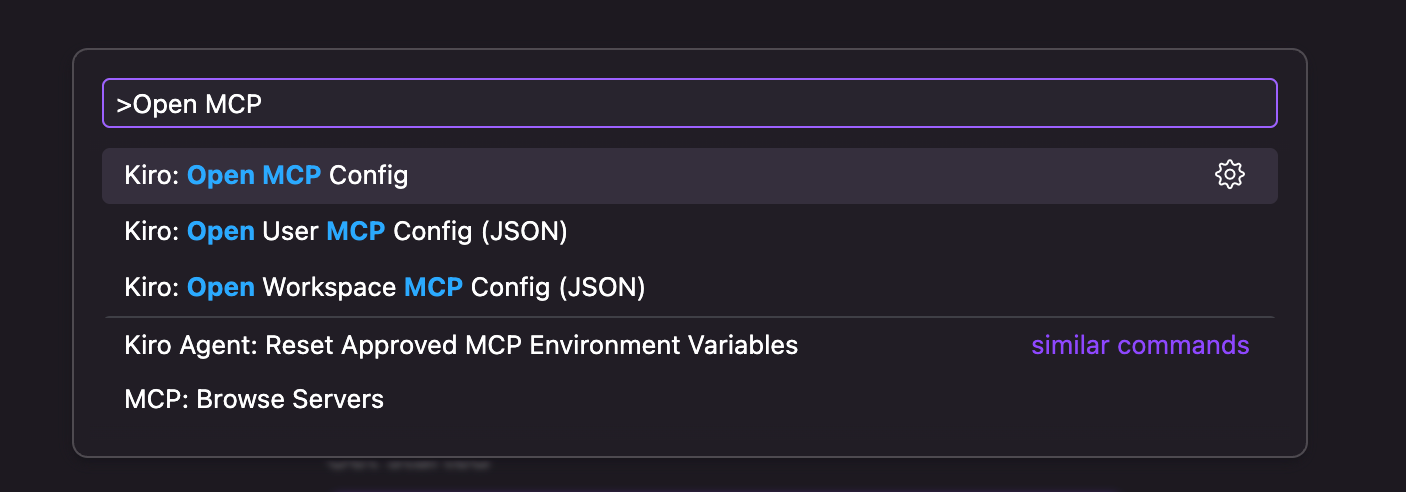Click the gear icon to configure keybinding
The width and height of the screenshot is (1406, 492).
[1229, 175]
